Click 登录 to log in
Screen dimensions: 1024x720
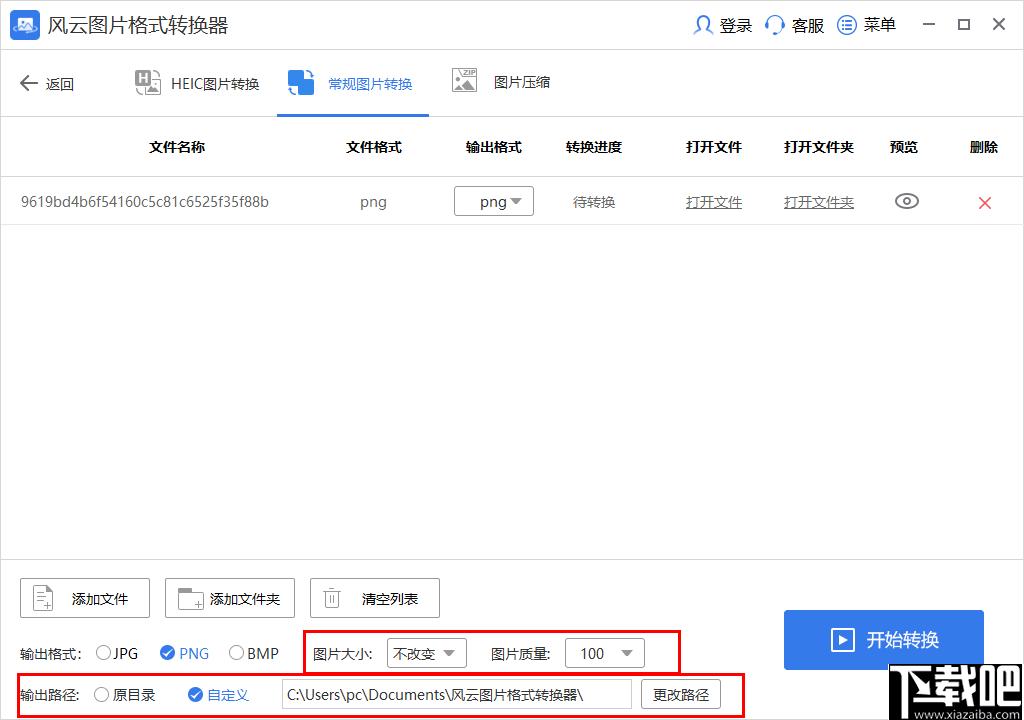735,25
